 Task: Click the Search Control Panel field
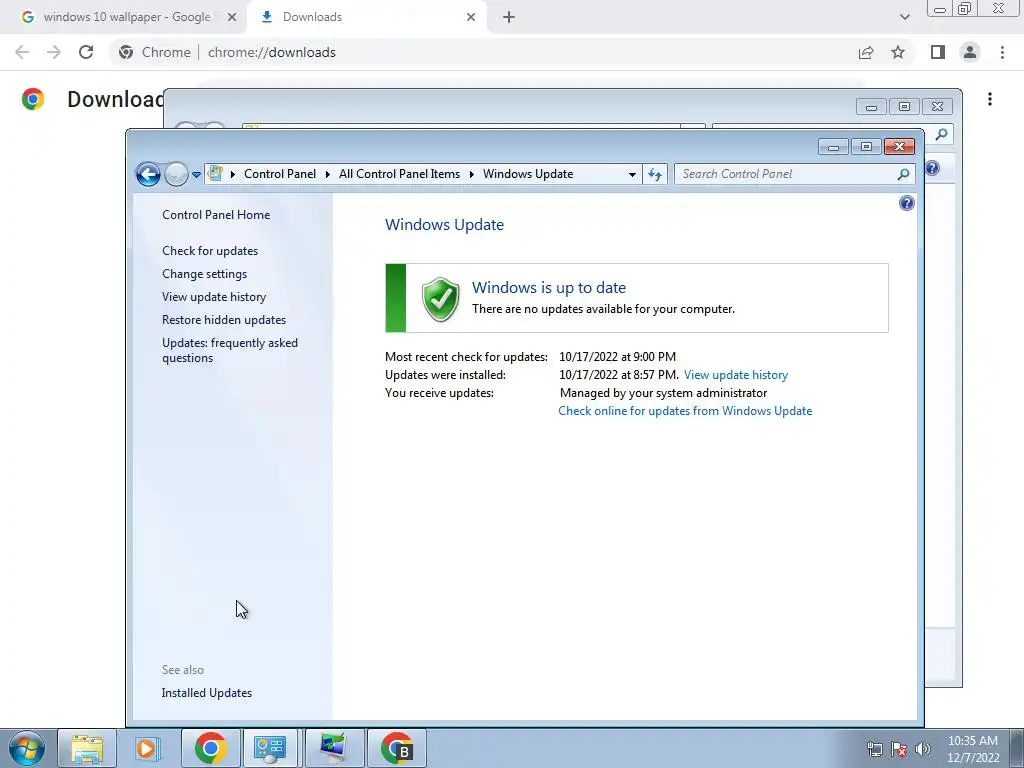tap(794, 174)
